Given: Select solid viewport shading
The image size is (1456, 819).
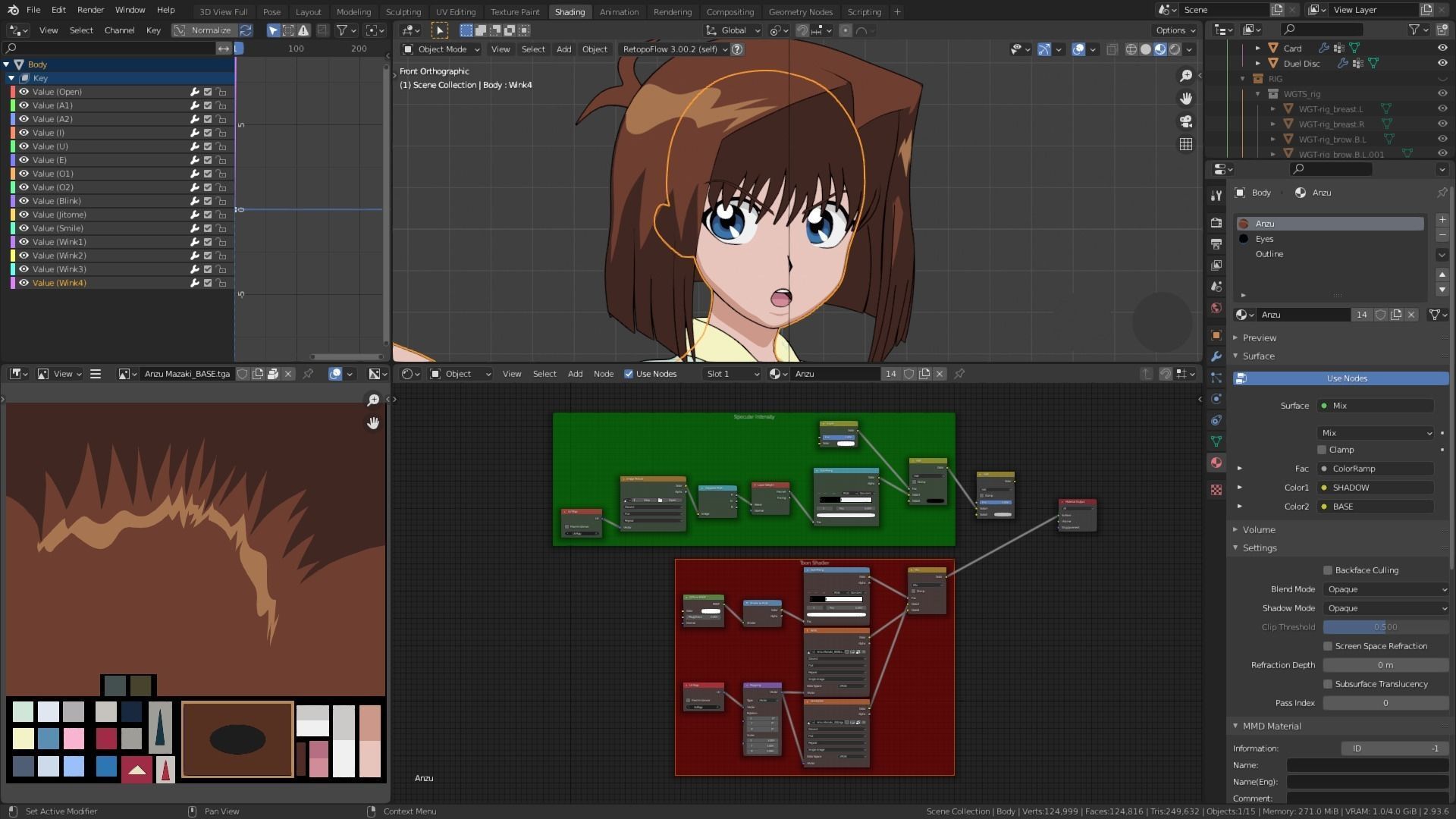Looking at the screenshot, I should pyautogui.click(x=1145, y=49).
